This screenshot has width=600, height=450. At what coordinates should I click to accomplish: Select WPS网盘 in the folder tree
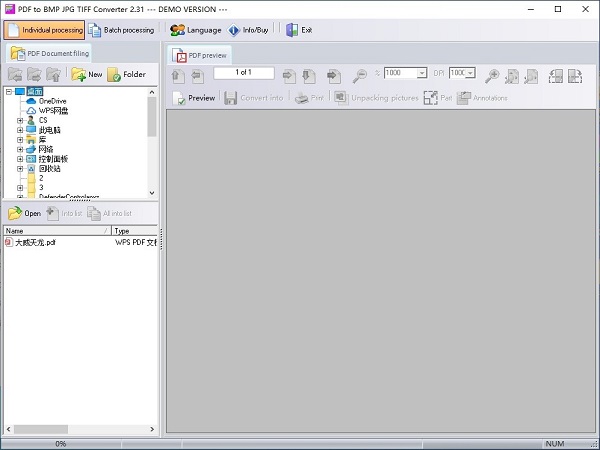[53, 111]
